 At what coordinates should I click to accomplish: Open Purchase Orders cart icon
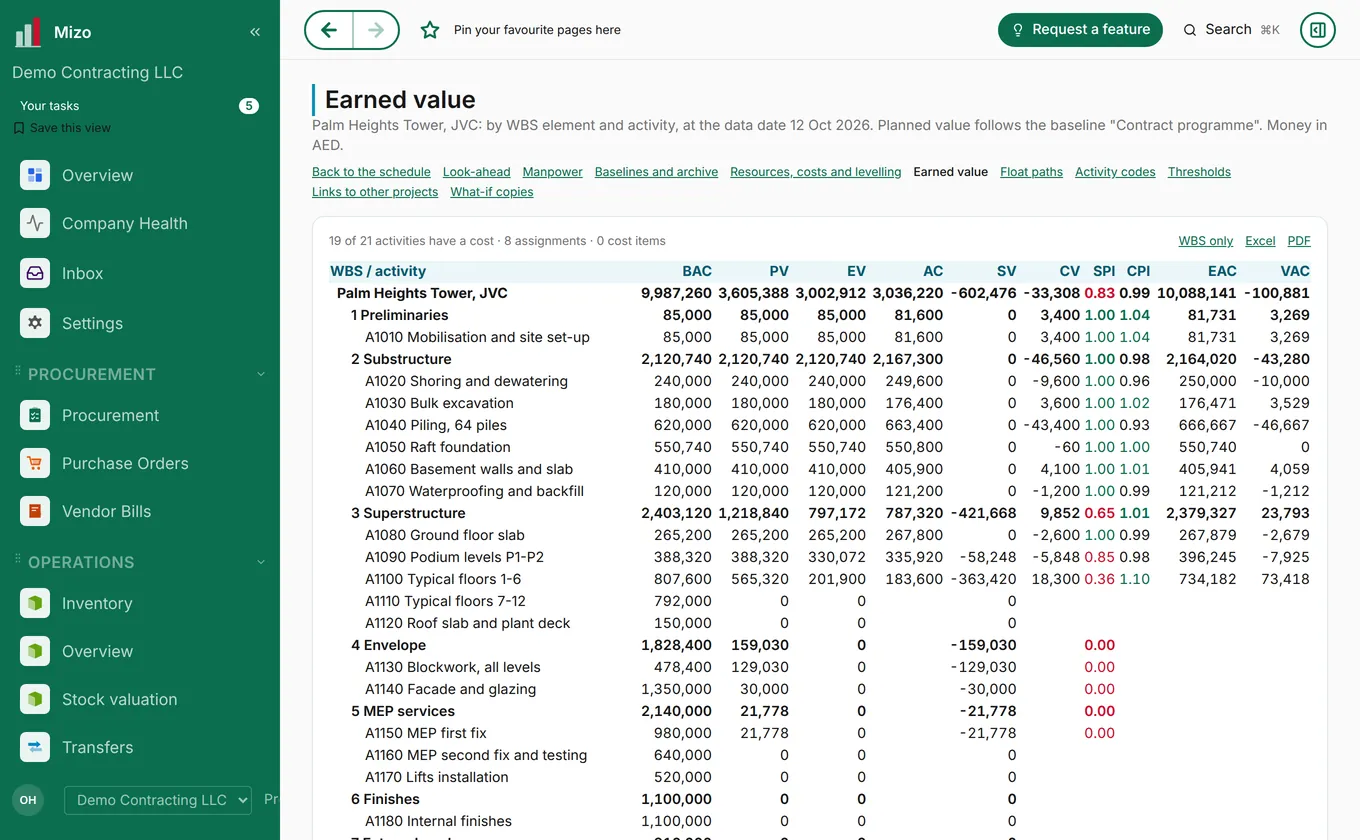[x=35, y=463]
